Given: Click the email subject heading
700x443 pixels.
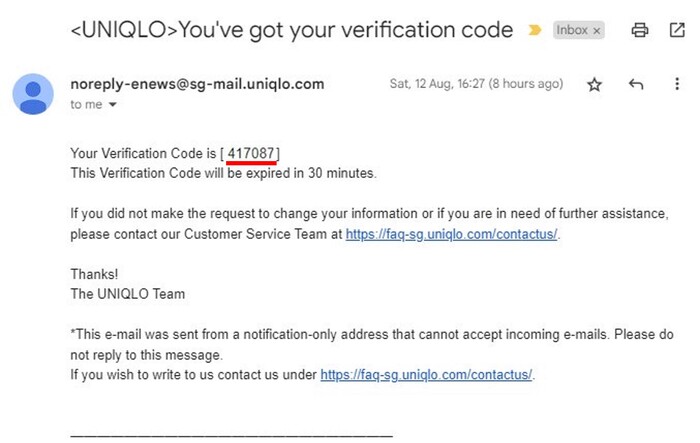Looking at the screenshot, I should tap(291, 31).
